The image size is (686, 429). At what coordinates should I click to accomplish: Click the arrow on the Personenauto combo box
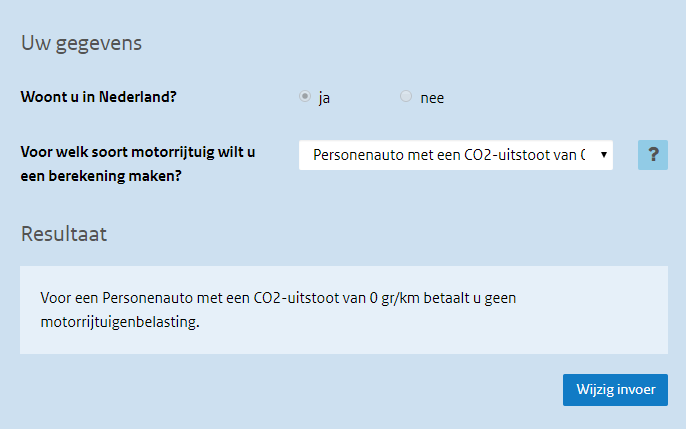click(604, 155)
